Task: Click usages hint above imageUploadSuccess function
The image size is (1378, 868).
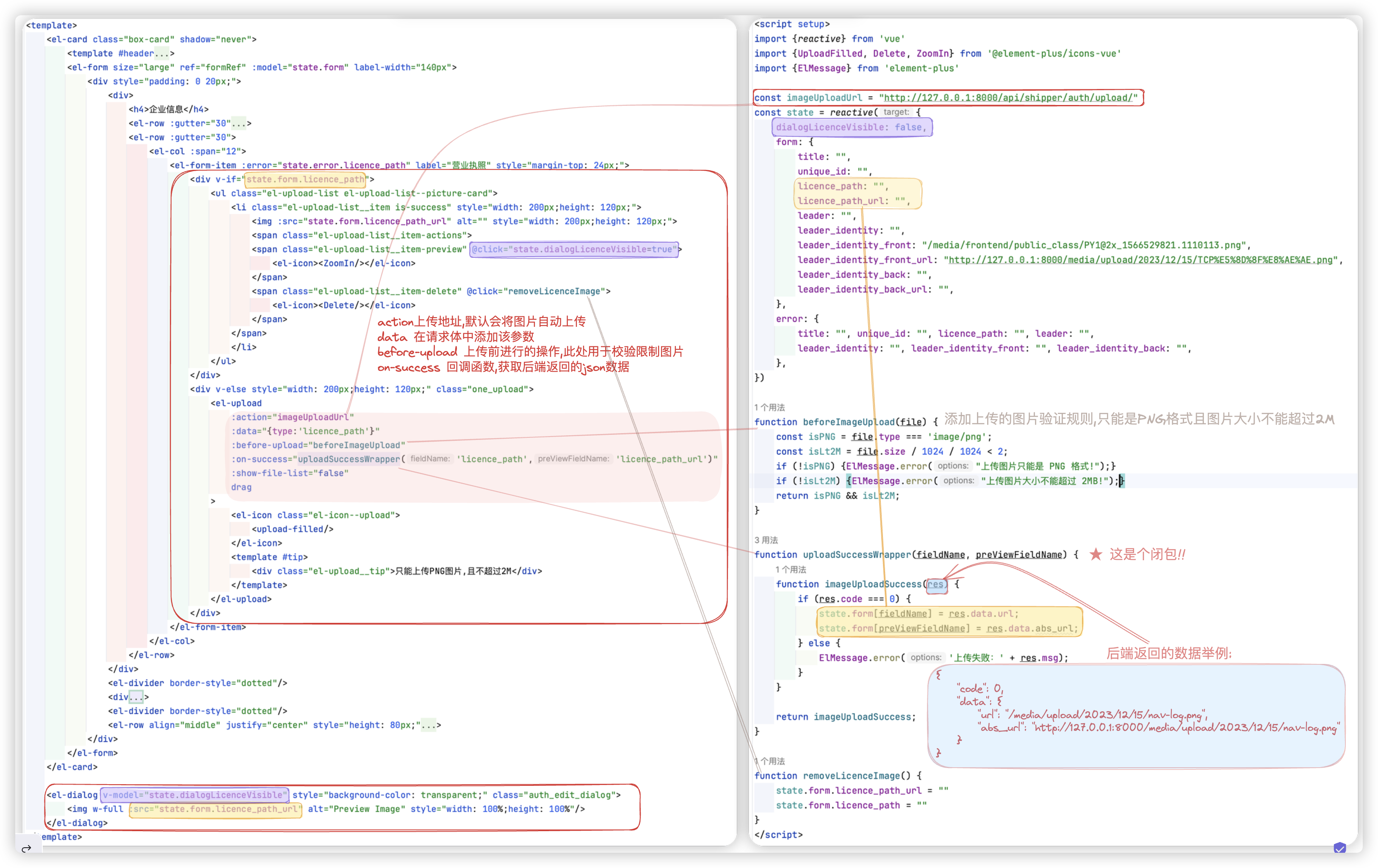Action: point(790,569)
